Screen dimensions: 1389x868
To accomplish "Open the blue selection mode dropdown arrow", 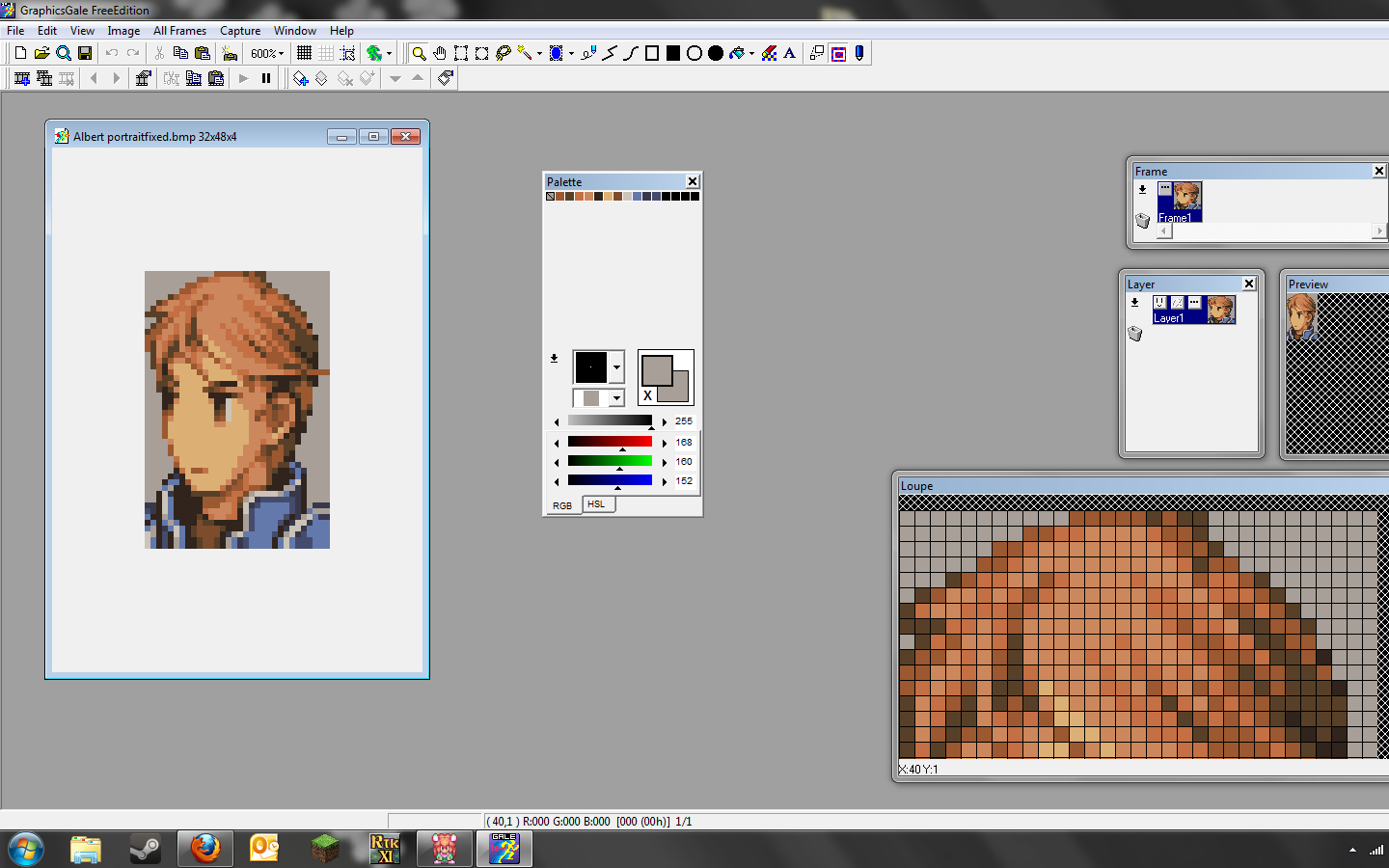I will (571, 54).
